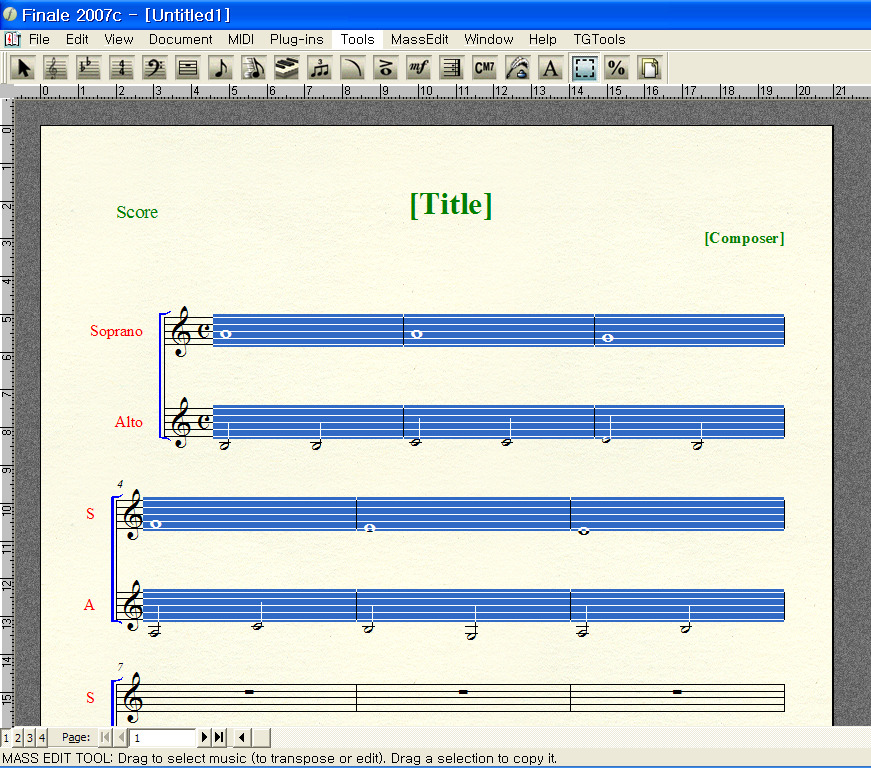Click the Page number input field
This screenshot has height=768, width=871.
point(163,738)
